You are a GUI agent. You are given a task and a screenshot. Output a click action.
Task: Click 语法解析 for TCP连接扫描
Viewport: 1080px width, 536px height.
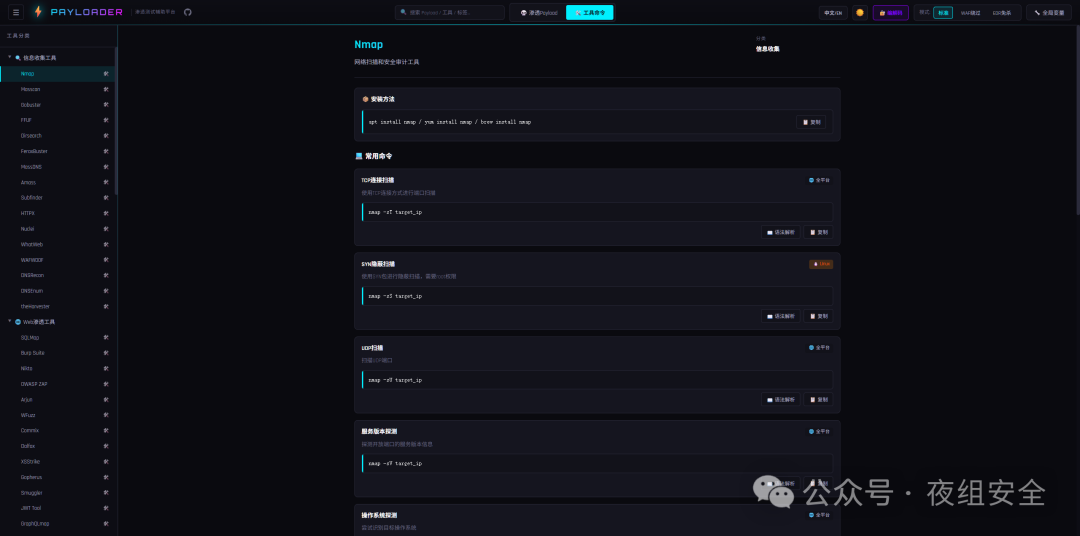point(780,232)
